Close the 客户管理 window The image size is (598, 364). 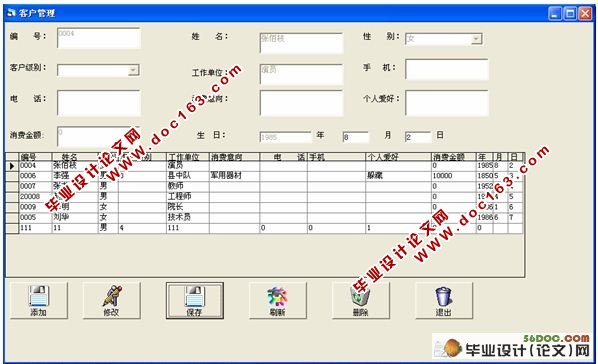click(585, 13)
